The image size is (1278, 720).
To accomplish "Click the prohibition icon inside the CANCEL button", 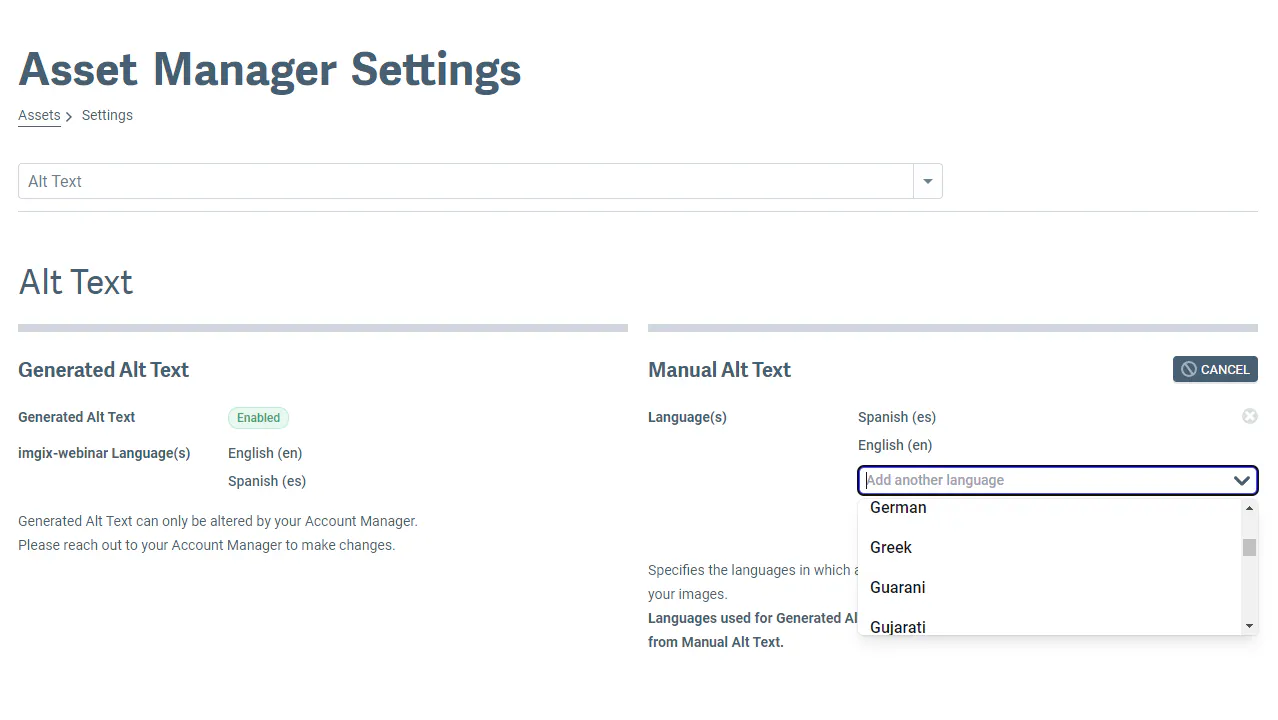I will pos(1190,369).
